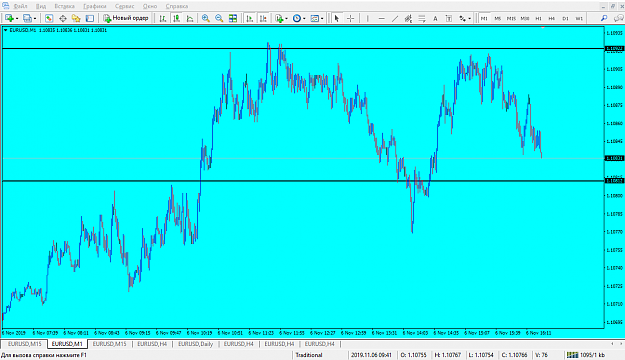Select the Fibonacci retracement tool
Image resolution: width=625 pixels, height=360 pixels.
click(x=422, y=18)
